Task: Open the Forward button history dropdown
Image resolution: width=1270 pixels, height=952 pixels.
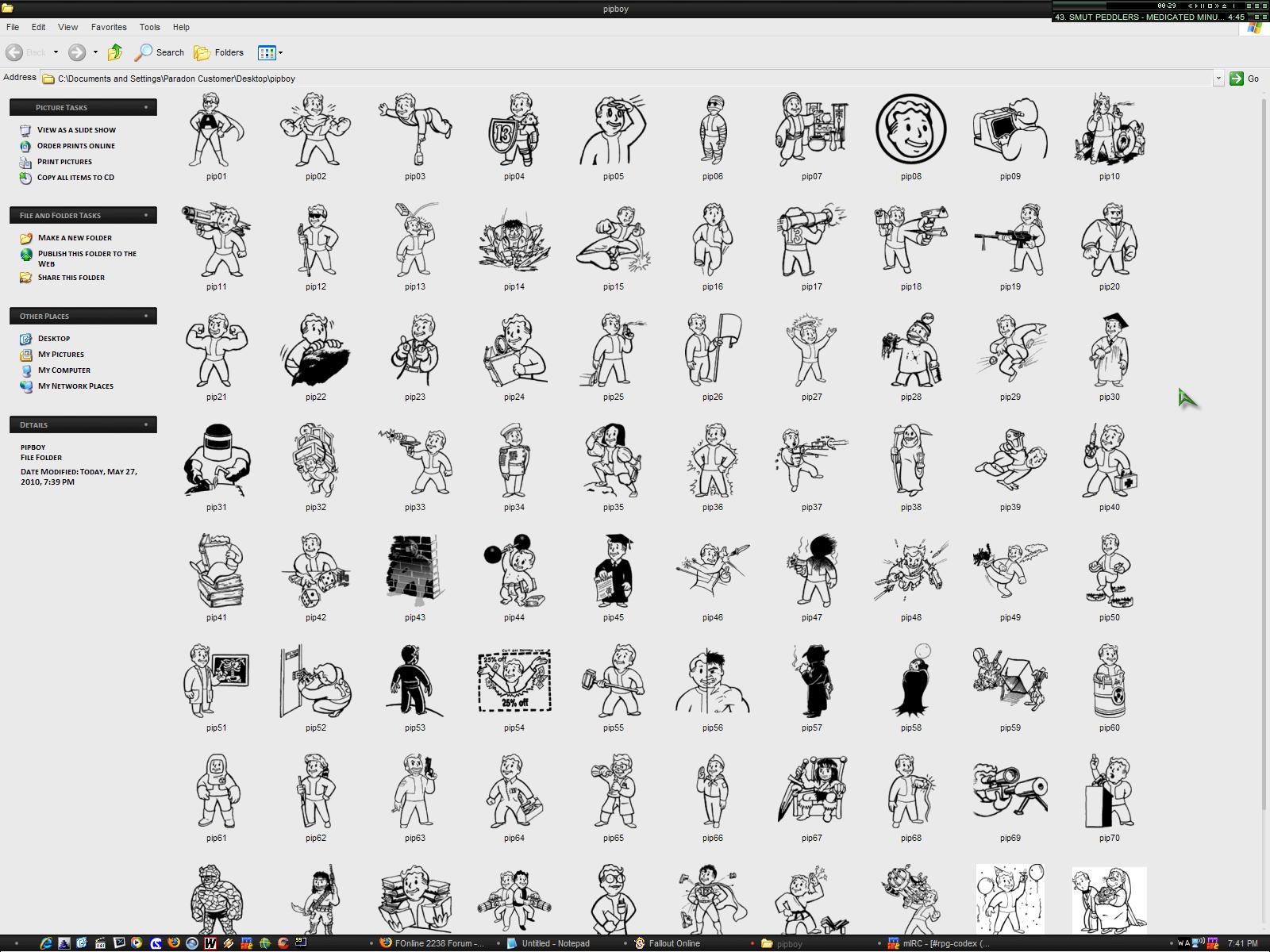Action: 95,52
